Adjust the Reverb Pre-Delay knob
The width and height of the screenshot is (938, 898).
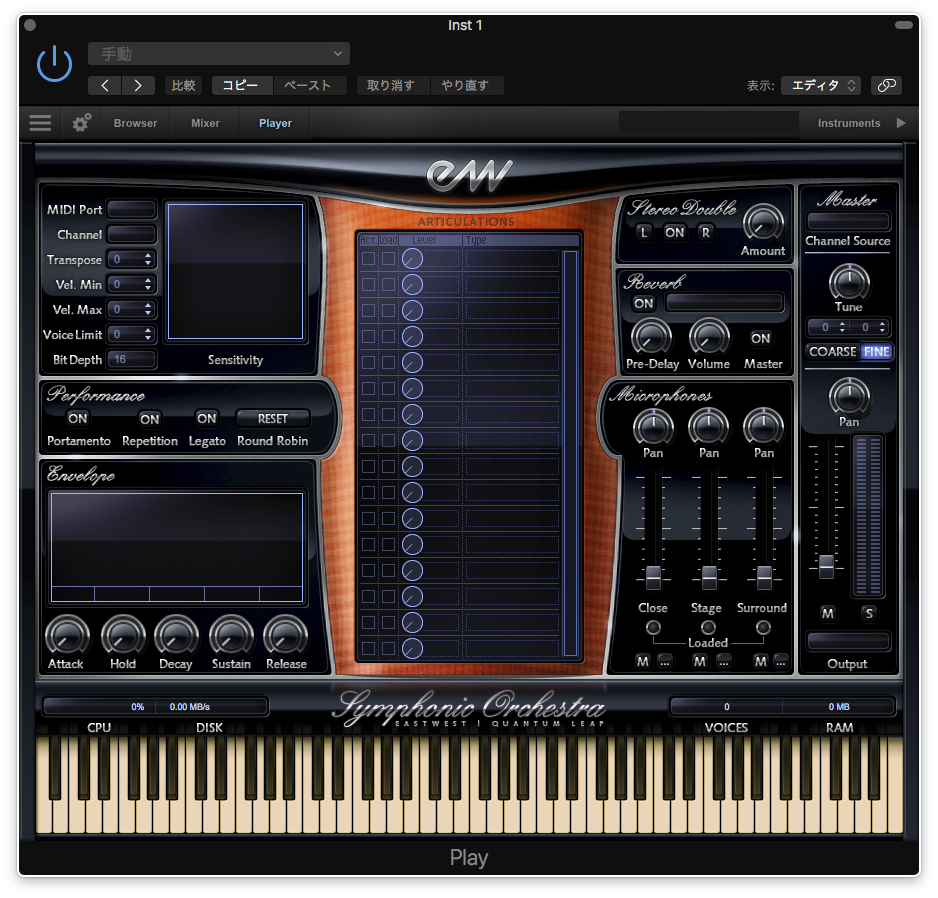point(651,337)
